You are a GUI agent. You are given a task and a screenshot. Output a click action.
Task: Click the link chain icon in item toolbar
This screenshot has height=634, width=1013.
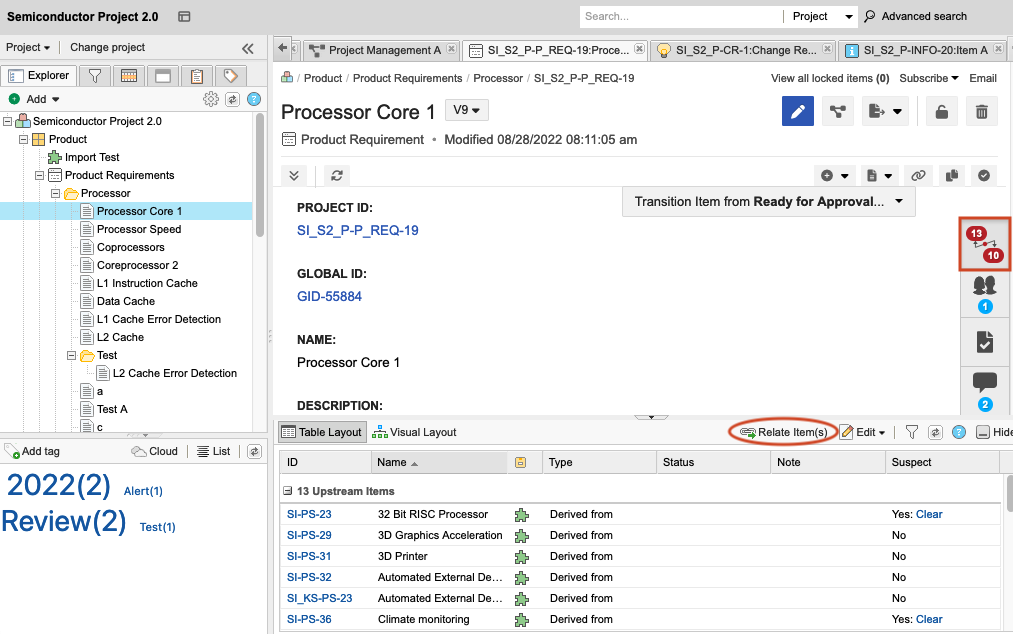918,175
